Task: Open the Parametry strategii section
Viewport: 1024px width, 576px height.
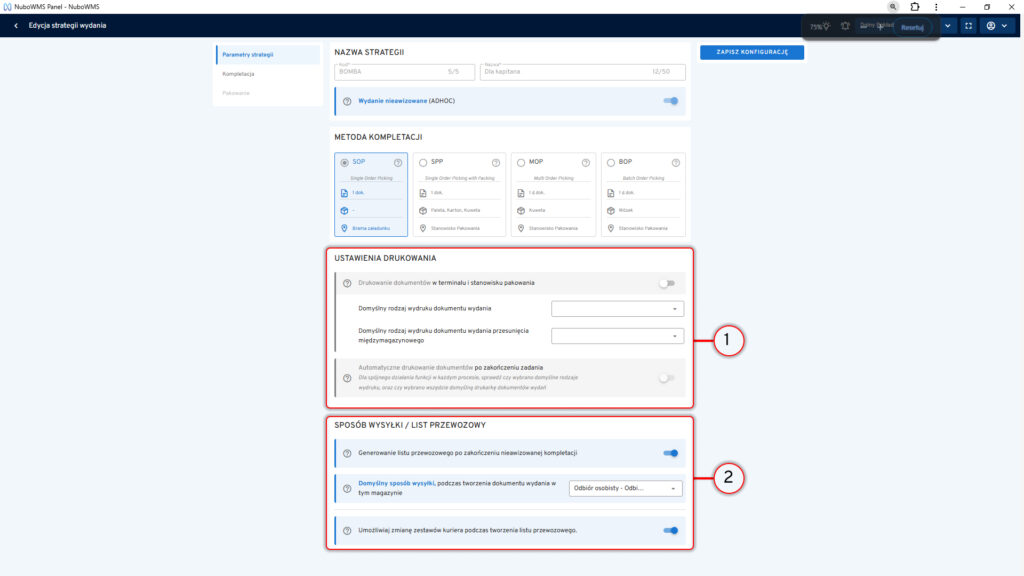Action: click(x=247, y=55)
